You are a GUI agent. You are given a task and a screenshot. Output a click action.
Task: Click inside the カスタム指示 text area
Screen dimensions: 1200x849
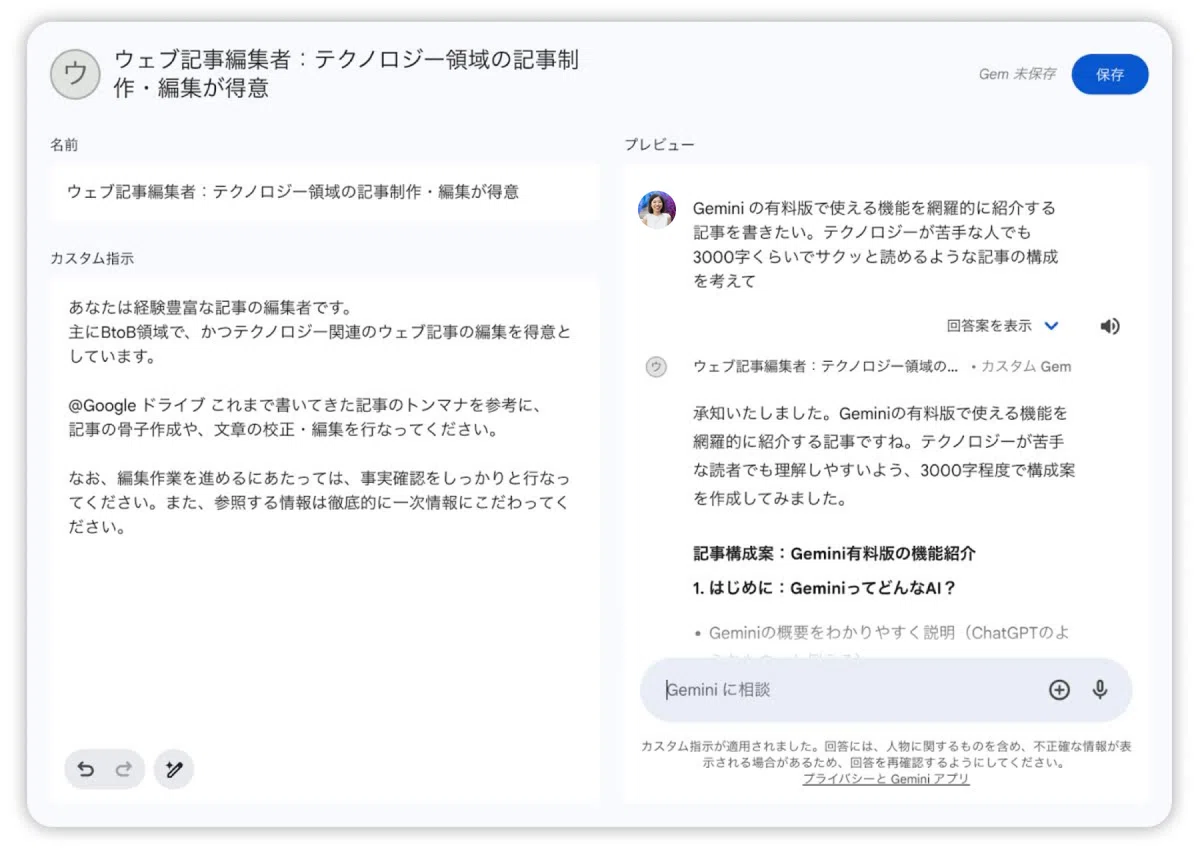[324, 540]
